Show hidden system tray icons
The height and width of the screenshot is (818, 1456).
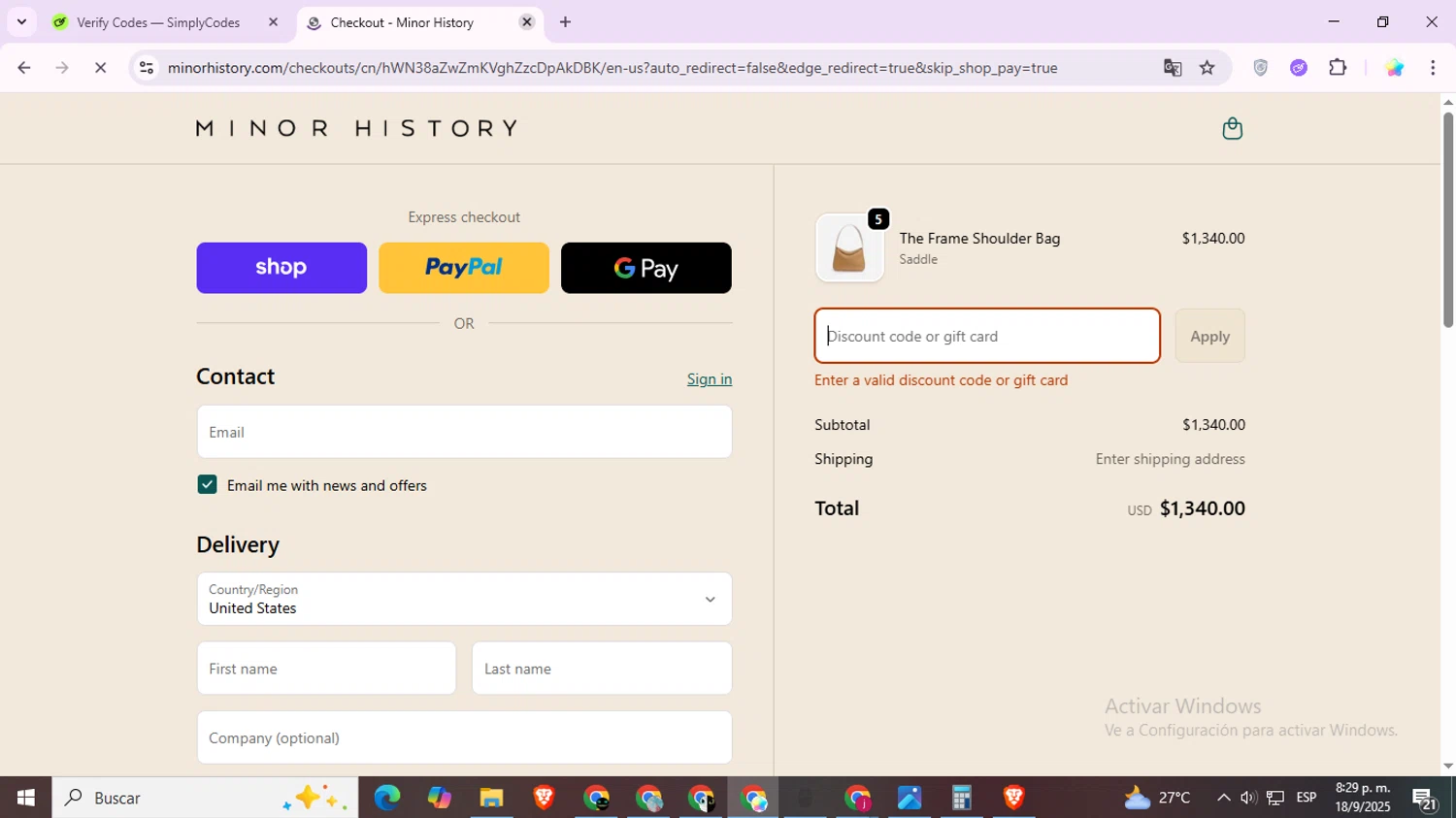coord(1223,798)
